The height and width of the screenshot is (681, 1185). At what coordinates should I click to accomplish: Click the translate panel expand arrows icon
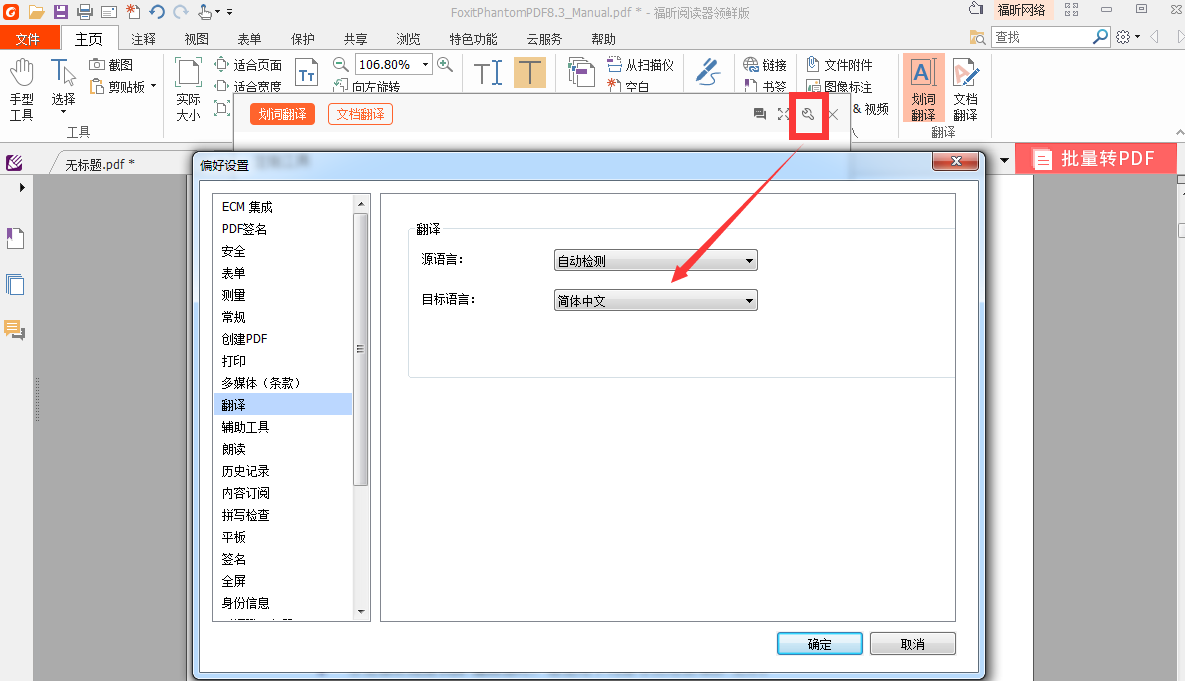pyautogui.click(x=784, y=114)
